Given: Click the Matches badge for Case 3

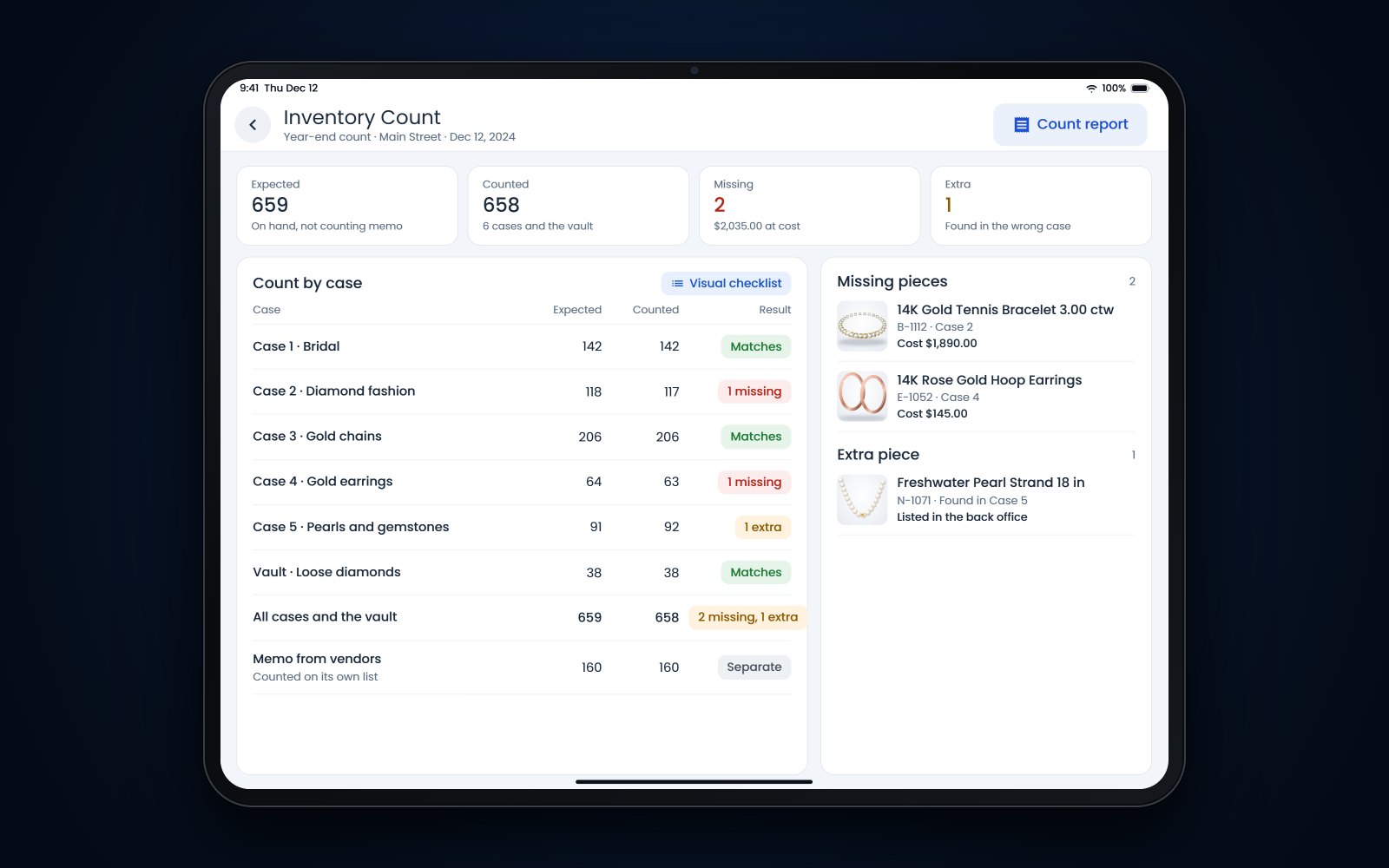Looking at the screenshot, I should pos(755,437).
